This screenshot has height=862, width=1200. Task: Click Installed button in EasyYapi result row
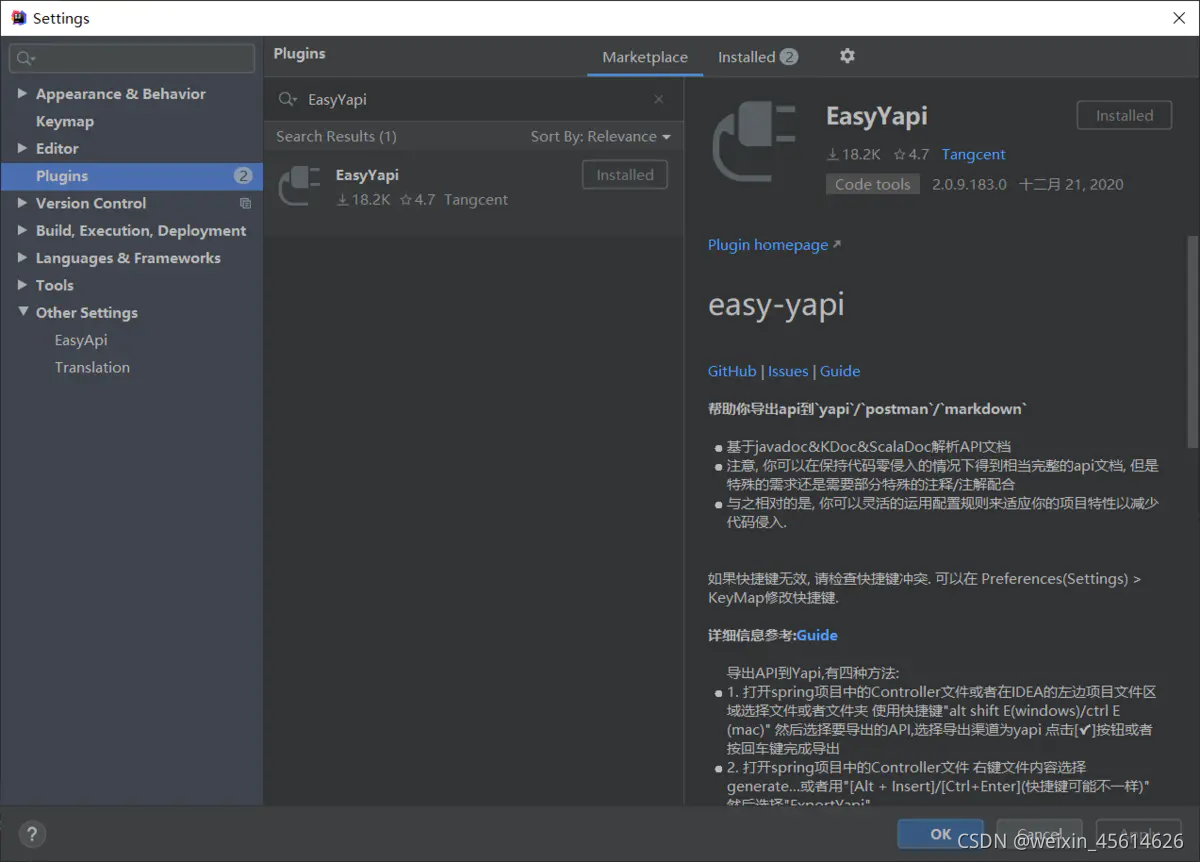[625, 175]
